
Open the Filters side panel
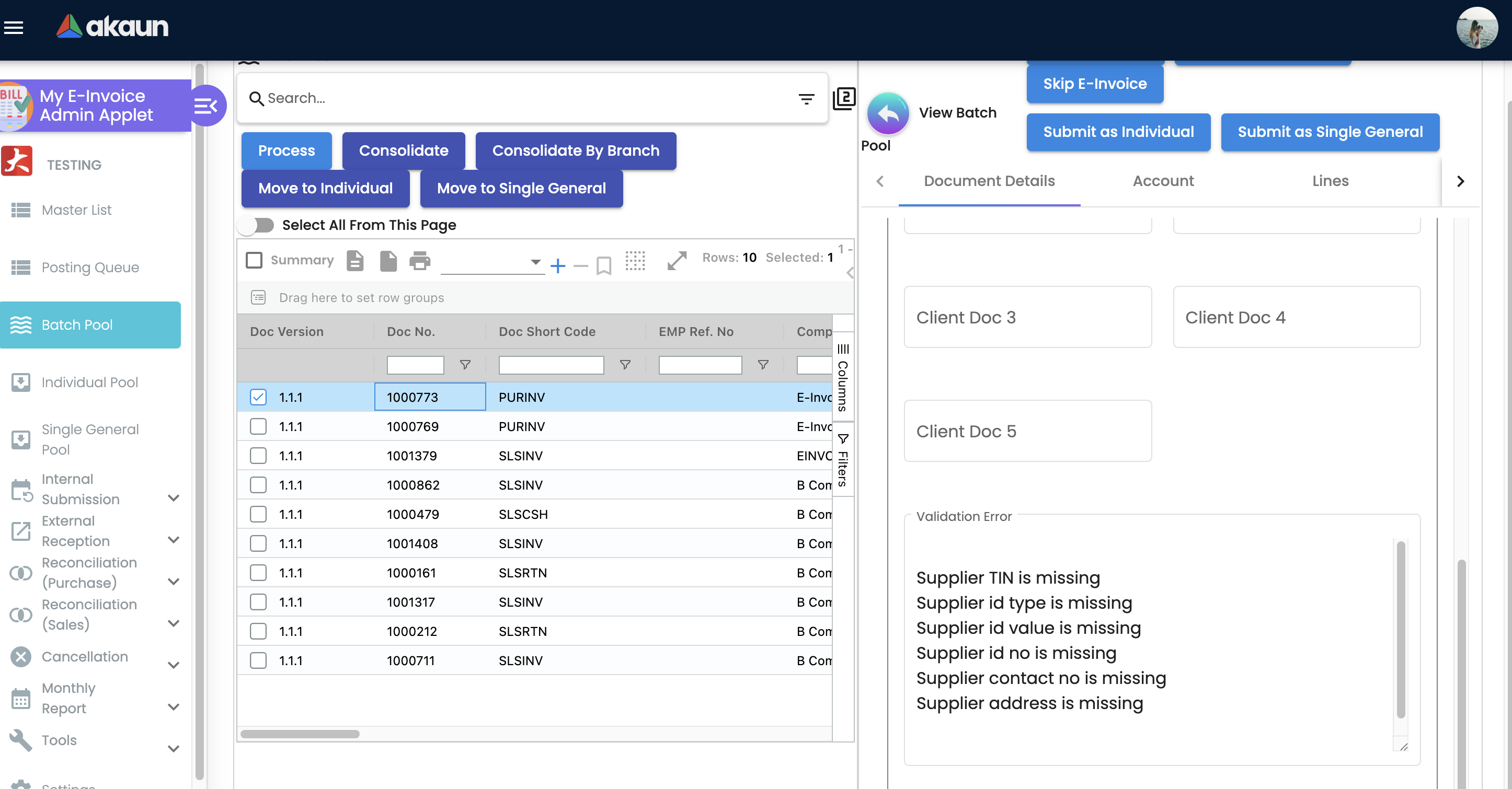point(843,460)
